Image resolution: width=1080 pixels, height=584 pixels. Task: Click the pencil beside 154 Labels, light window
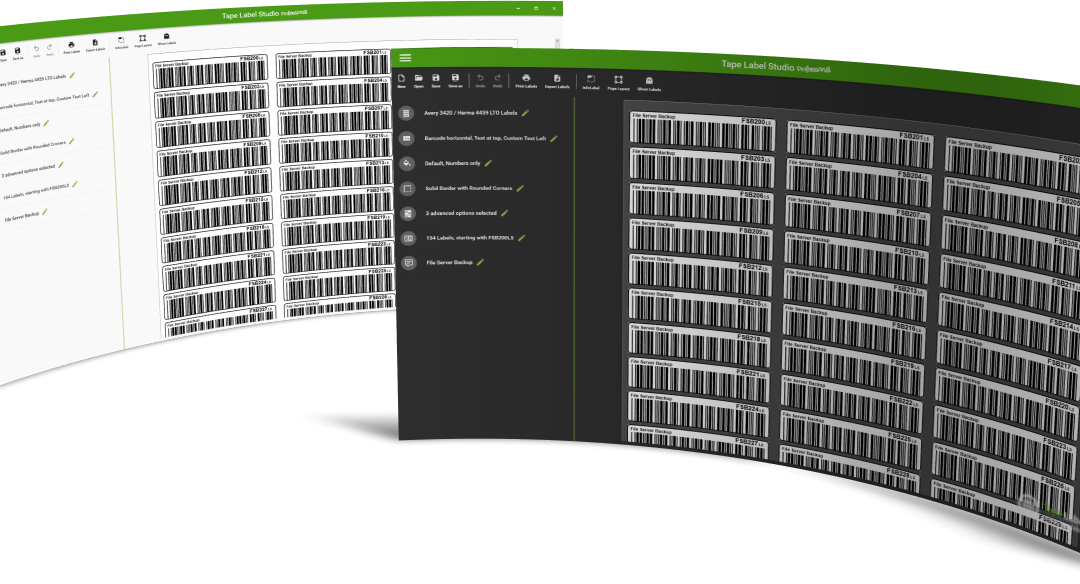74,184
